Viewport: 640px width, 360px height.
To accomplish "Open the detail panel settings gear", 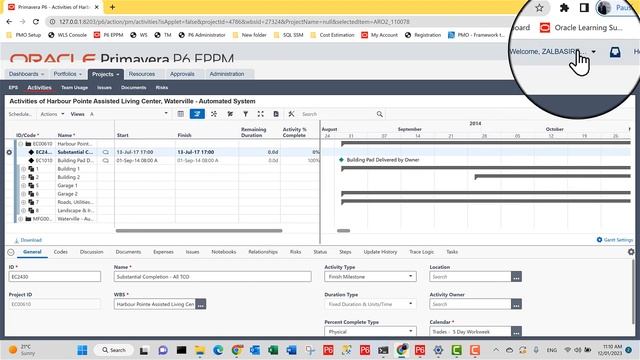I will click(x=631, y=252).
